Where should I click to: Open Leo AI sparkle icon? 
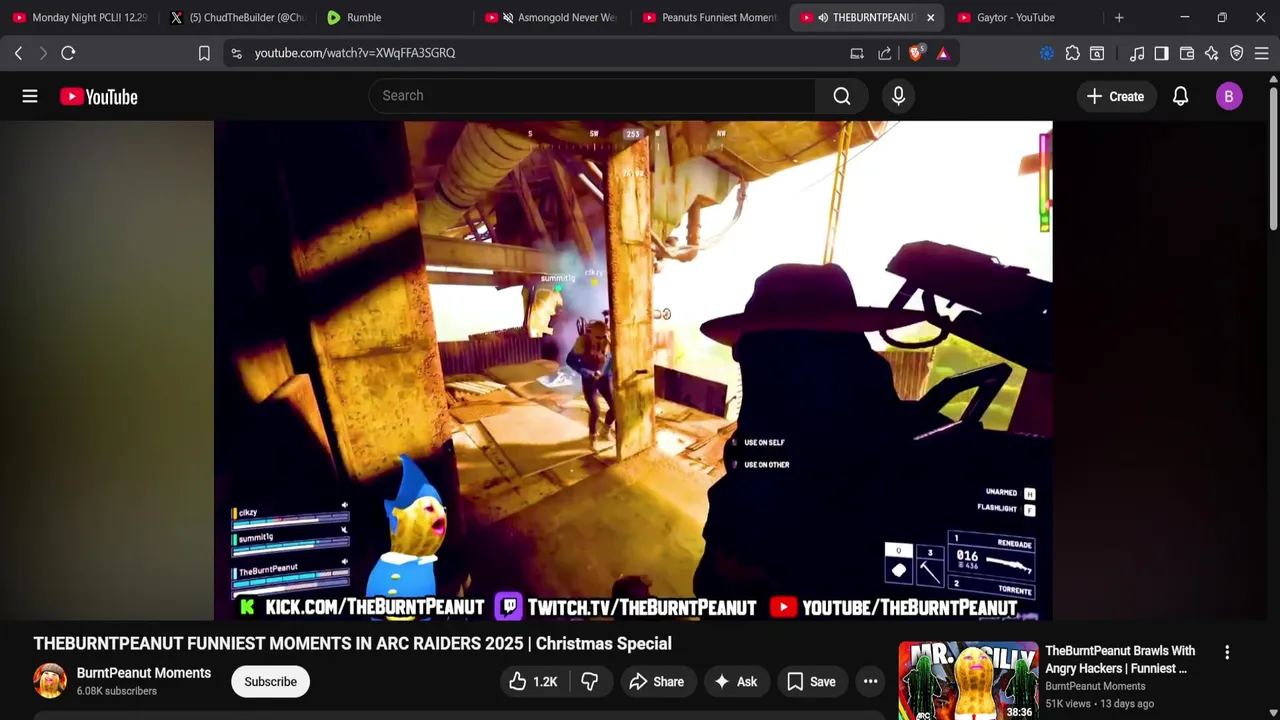[1212, 53]
